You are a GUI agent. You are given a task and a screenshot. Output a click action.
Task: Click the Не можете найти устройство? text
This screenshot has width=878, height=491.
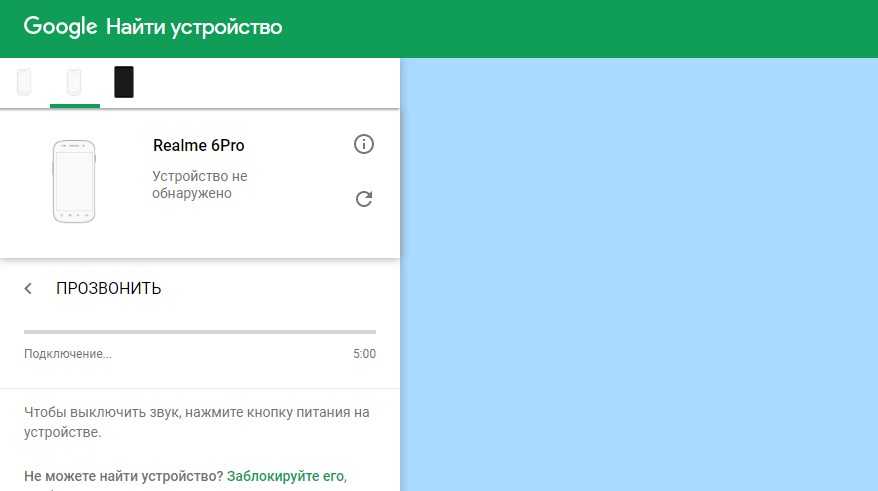coord(123,476)
